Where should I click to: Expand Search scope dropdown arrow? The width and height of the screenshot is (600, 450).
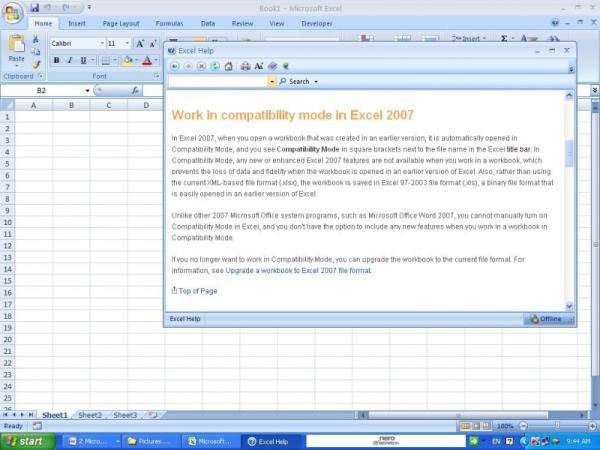316,82
